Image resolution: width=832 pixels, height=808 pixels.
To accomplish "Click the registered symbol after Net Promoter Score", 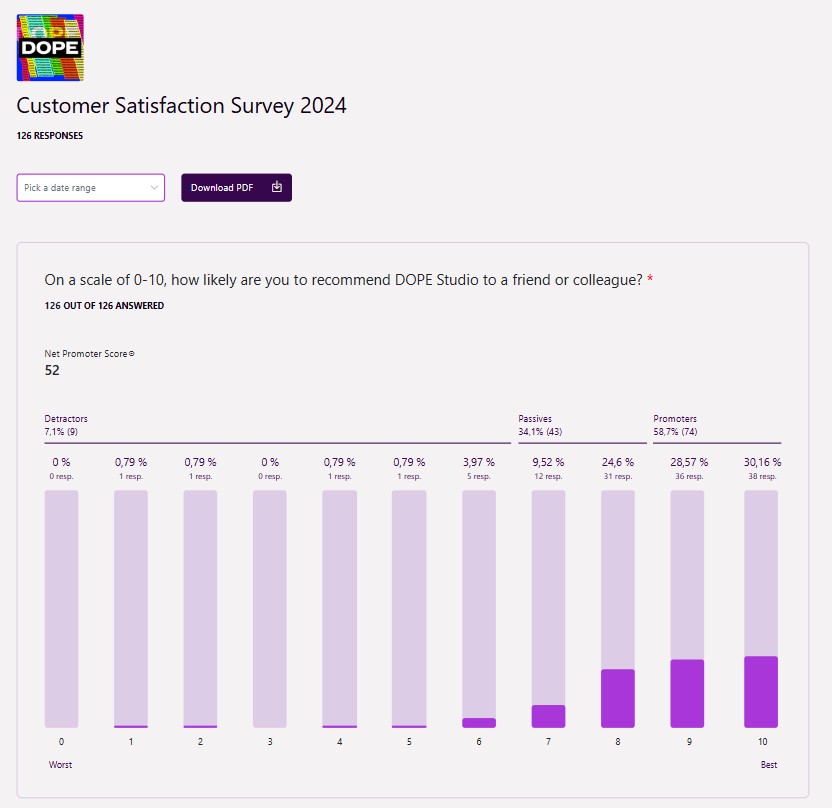I will click(132, 353).
